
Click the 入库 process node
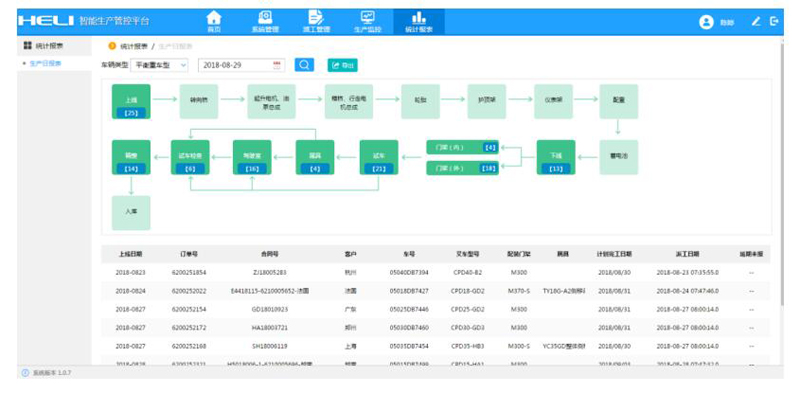[131, 213]
